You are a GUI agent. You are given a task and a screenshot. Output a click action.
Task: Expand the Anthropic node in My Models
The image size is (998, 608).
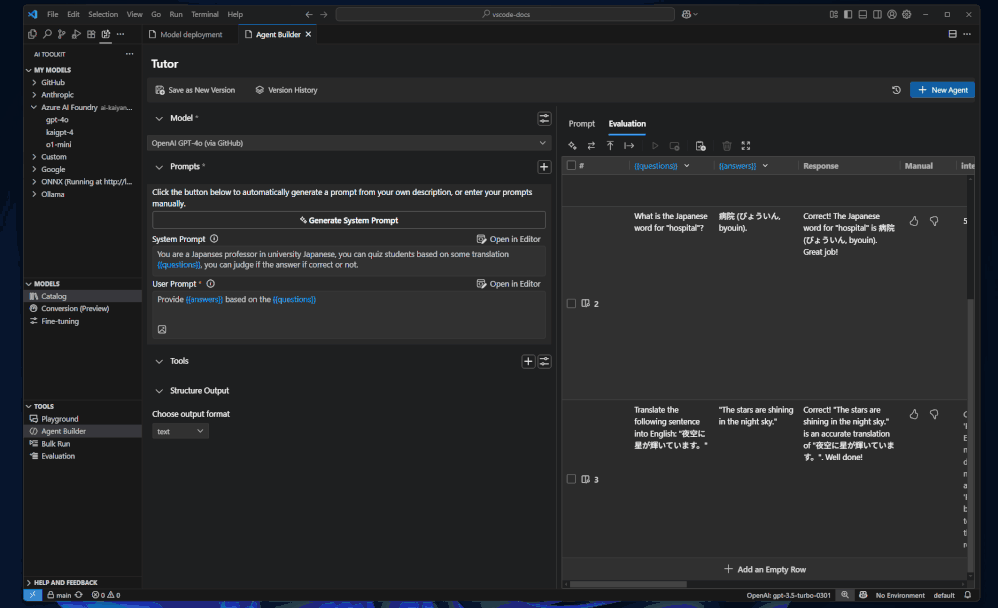click(x=57, y=95)
